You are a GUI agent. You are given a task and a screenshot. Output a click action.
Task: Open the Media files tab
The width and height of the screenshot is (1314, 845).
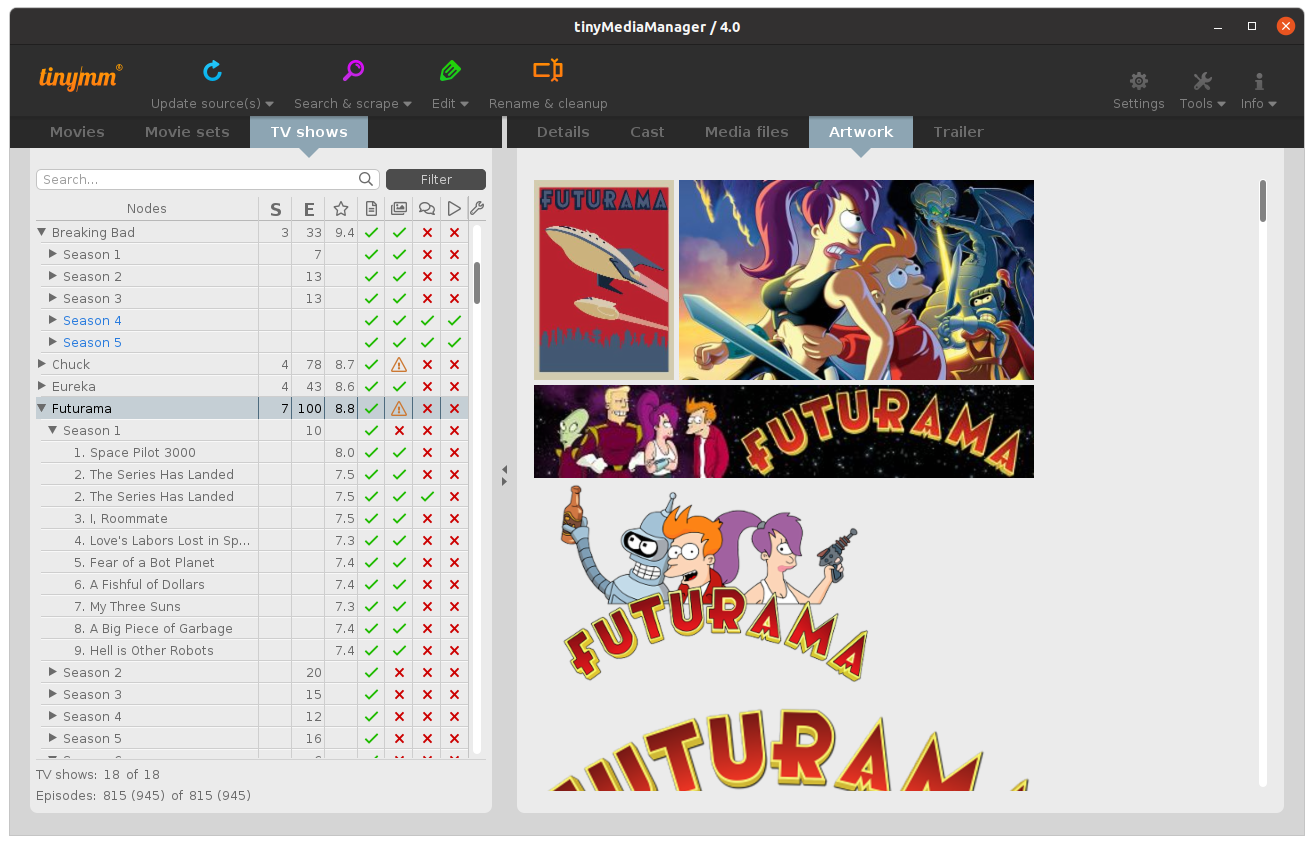[x=746, y=132]
